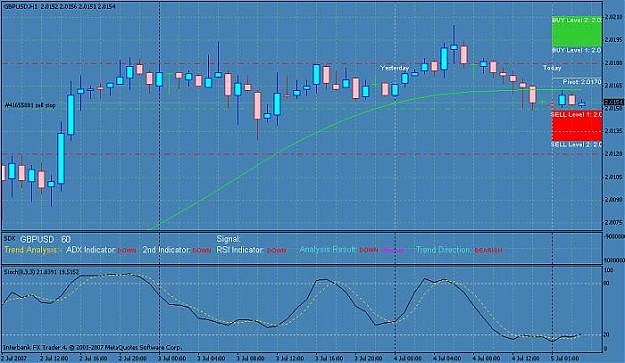Click the '2nd Indicator: DOWN' readout
Image resolution: width=625 pixels, height=363 pixels.
pyautogui.click(x=177, y=250)
